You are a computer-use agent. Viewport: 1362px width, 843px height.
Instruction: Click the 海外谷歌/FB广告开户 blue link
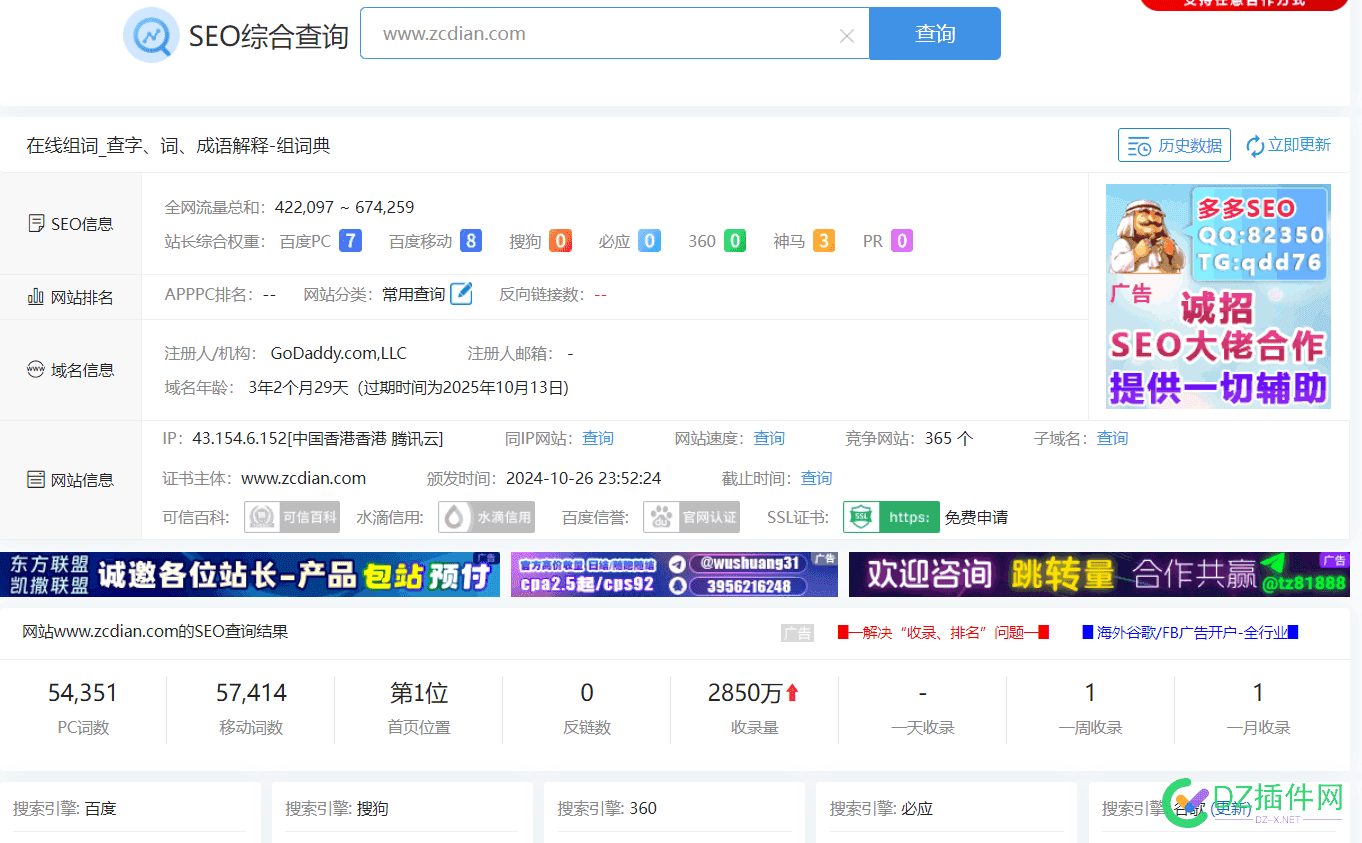coord(1190,632)
